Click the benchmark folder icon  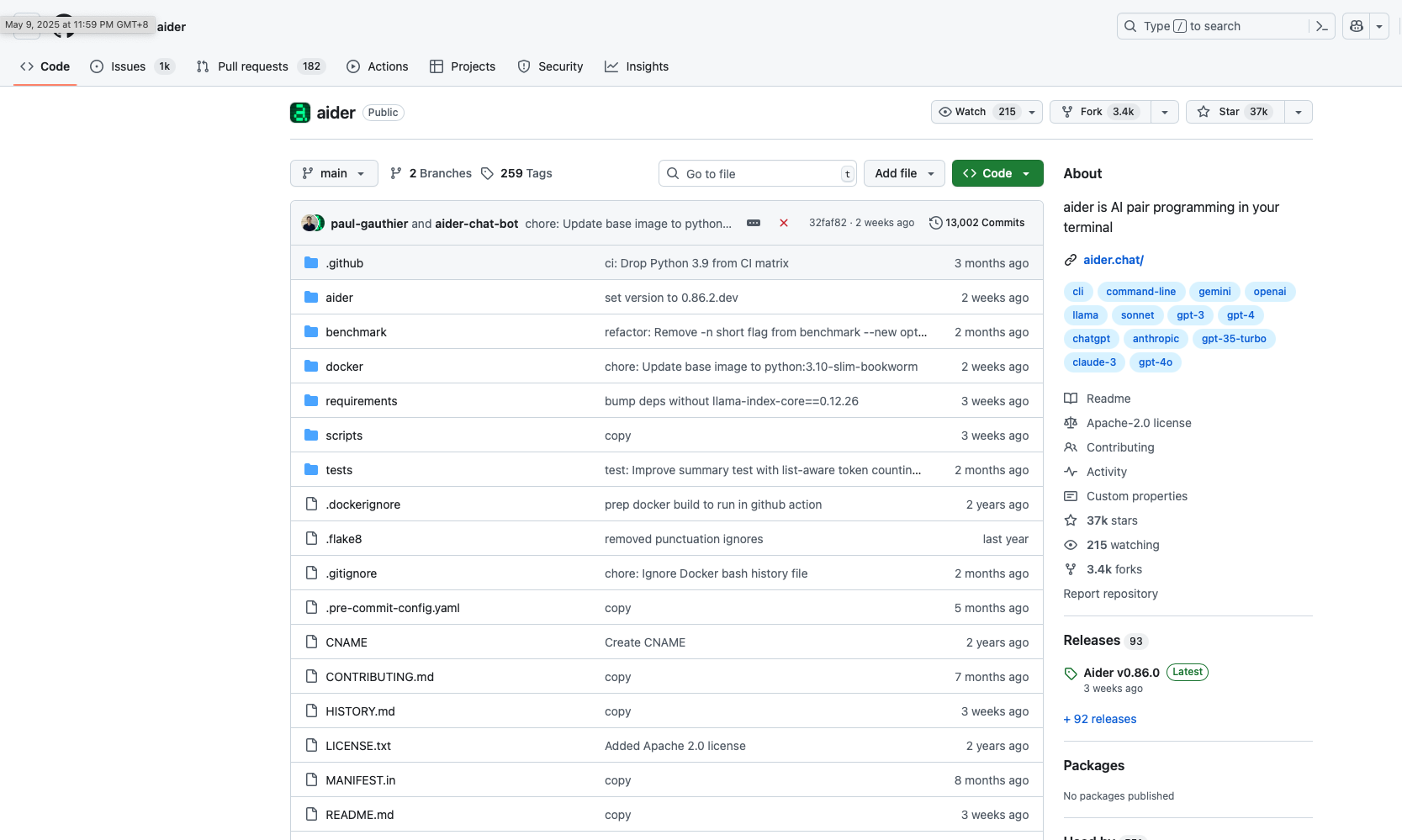(x=311, y=331)
